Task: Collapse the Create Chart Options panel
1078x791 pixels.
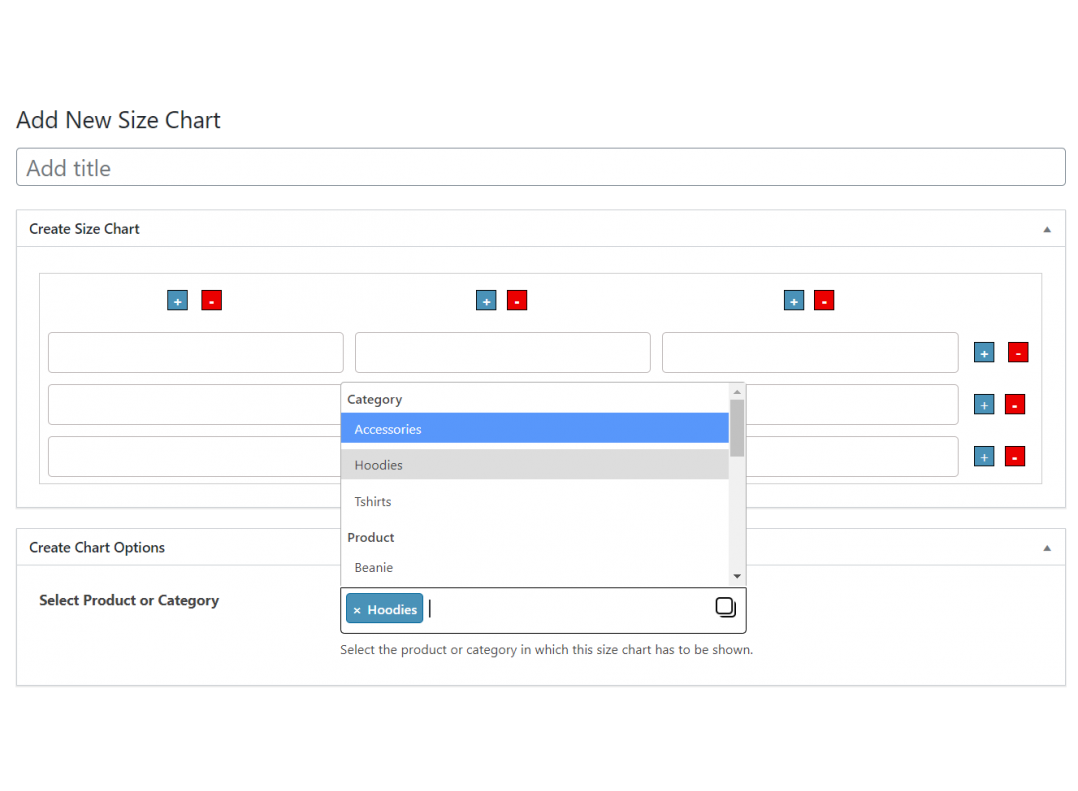Action: tap(1047, 548)
